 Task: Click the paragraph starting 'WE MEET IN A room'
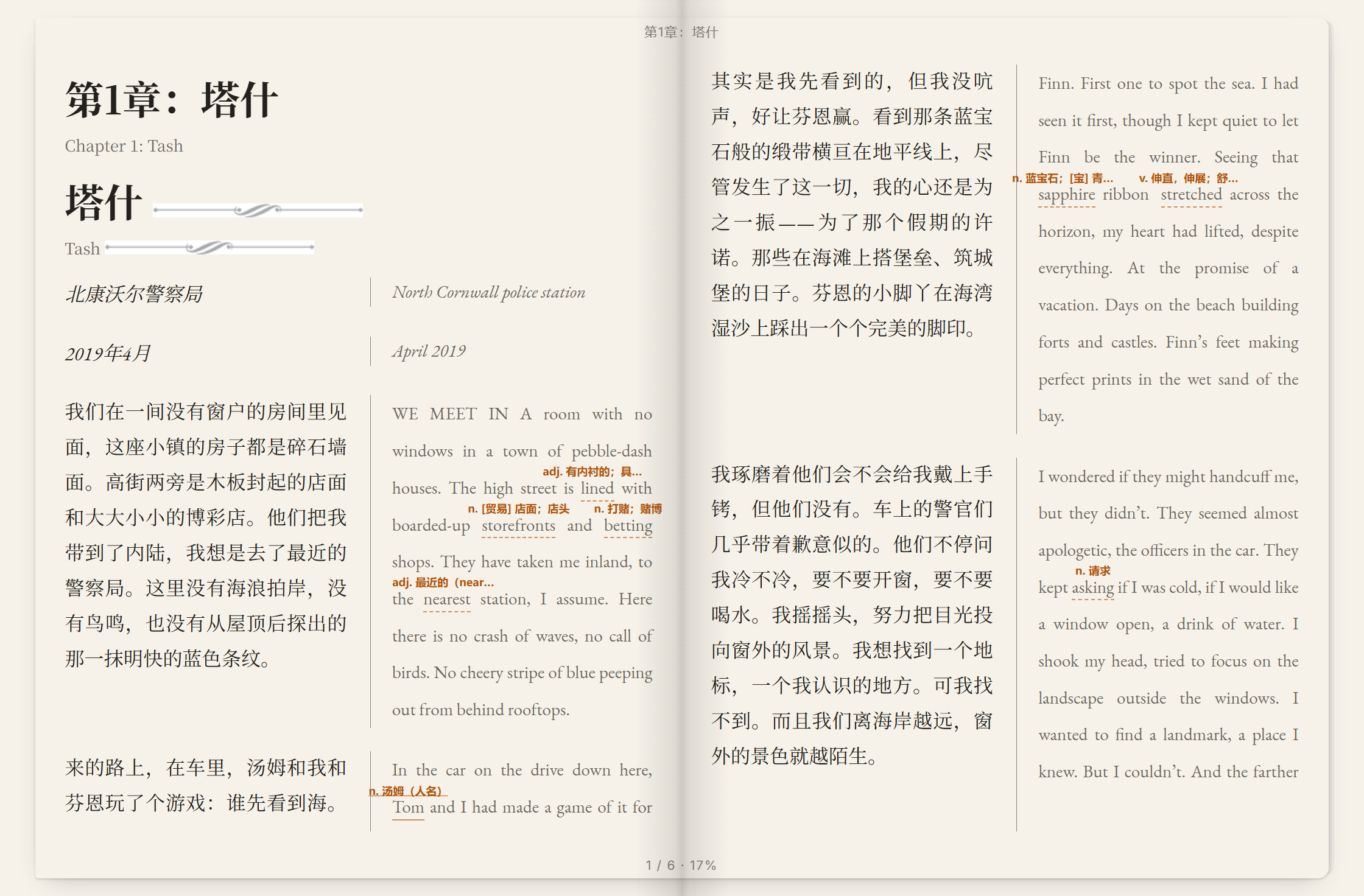tap(522, 562)
